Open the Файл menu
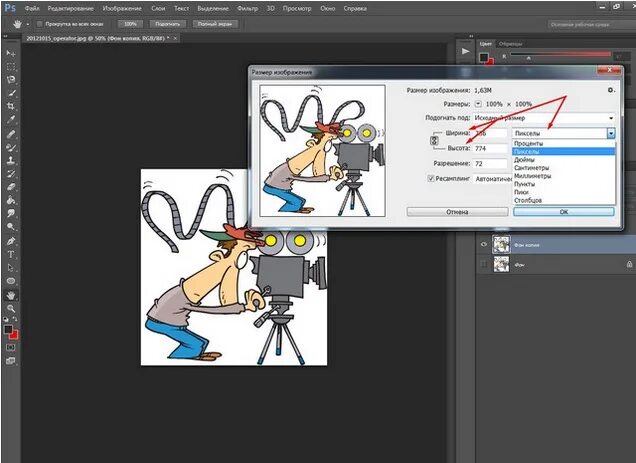 (x=32, y=8)
